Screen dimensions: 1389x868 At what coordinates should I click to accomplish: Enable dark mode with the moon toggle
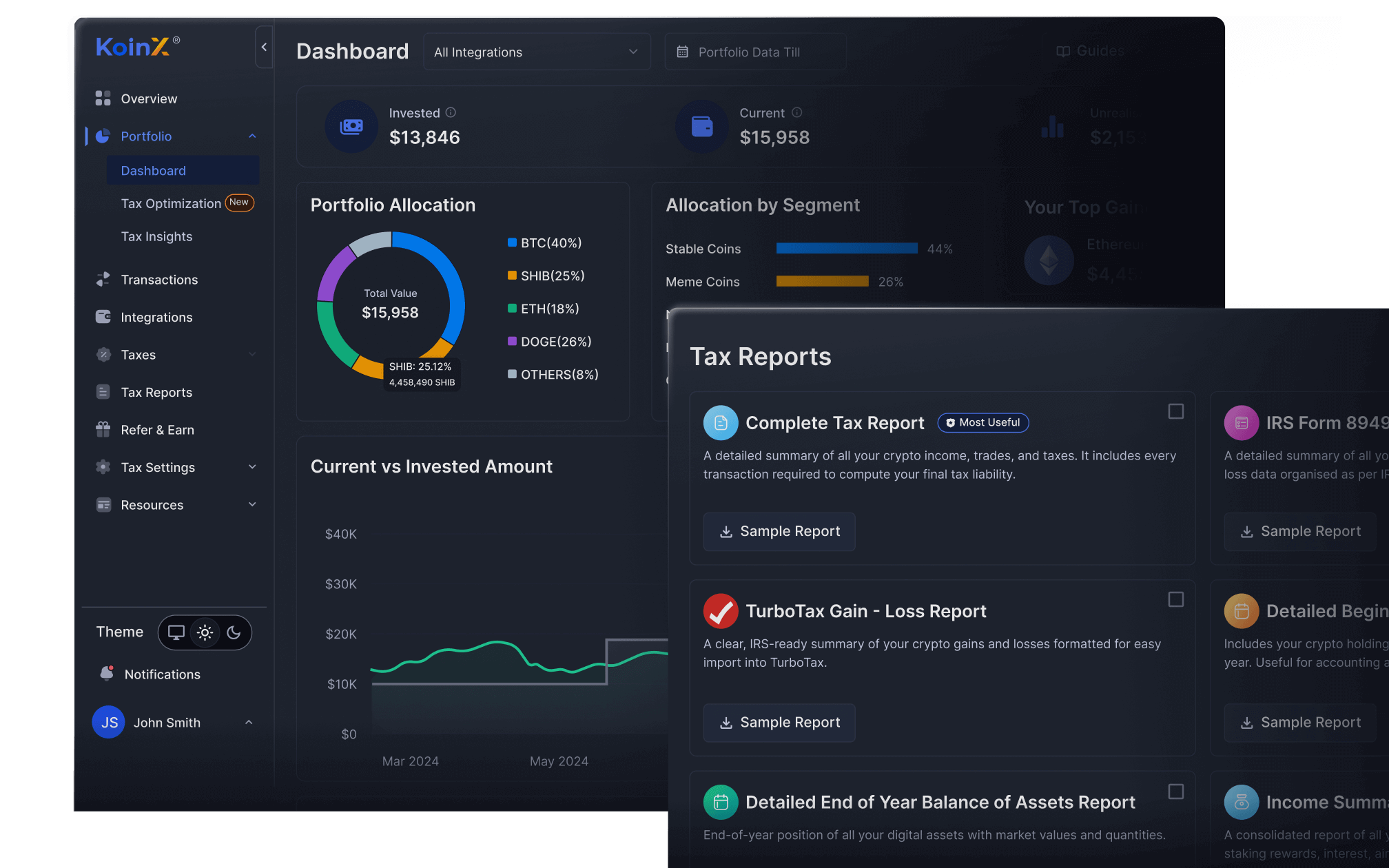pos(234,632)
